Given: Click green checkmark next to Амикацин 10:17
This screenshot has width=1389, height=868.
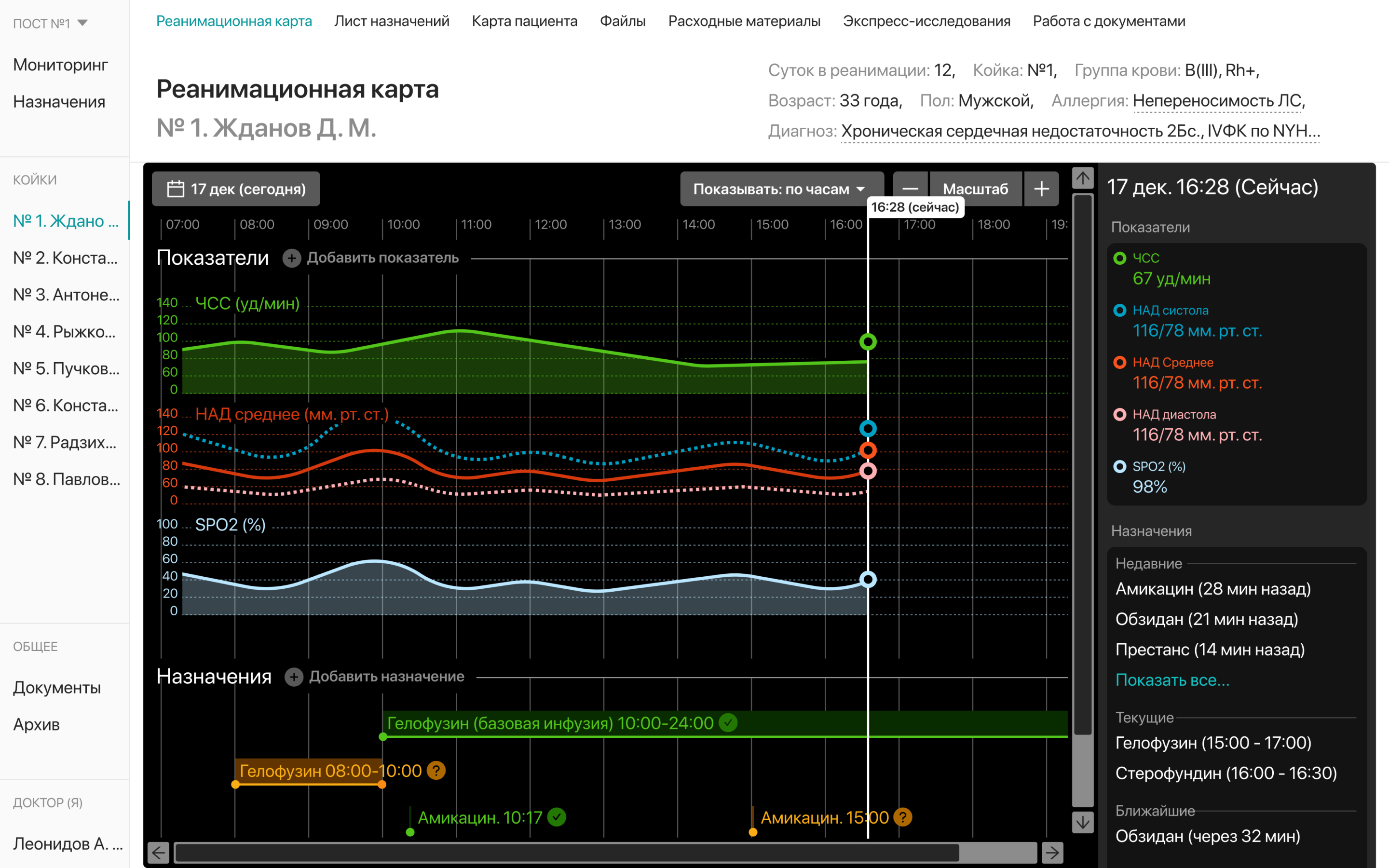Looking at the screenshot, I should pos(556,817).
